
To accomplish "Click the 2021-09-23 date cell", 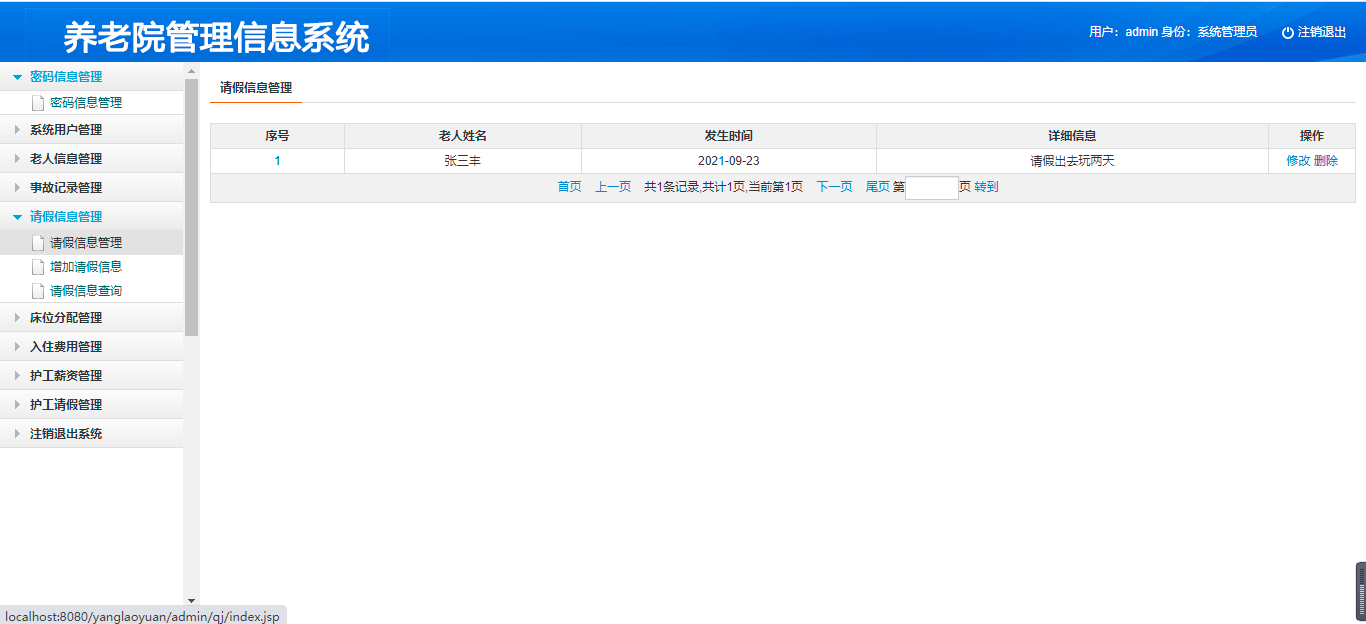I will pyautogui.click(x=729, y=161).
